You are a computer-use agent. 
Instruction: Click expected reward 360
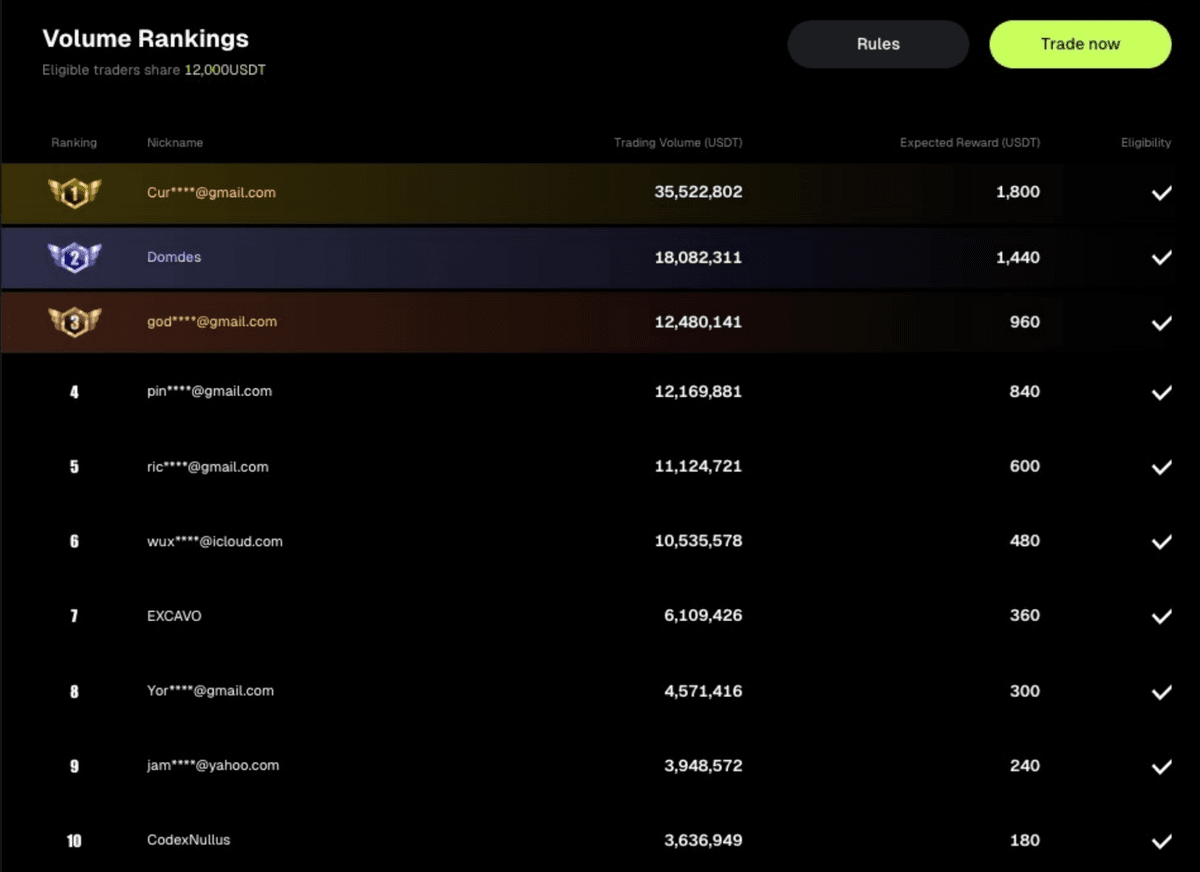coord(1025,616)
